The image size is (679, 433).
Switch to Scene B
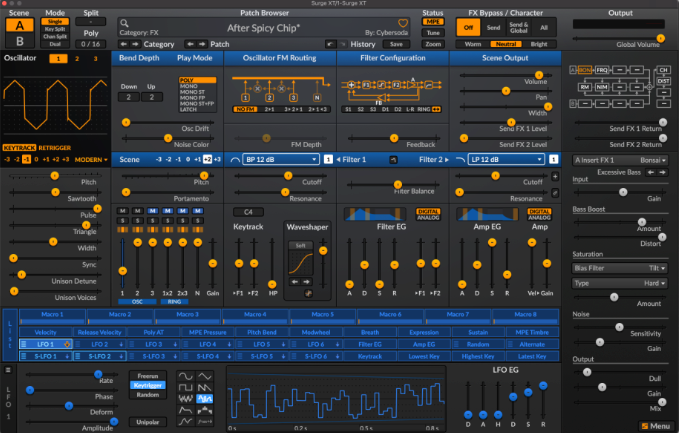(x=19, y=41)
